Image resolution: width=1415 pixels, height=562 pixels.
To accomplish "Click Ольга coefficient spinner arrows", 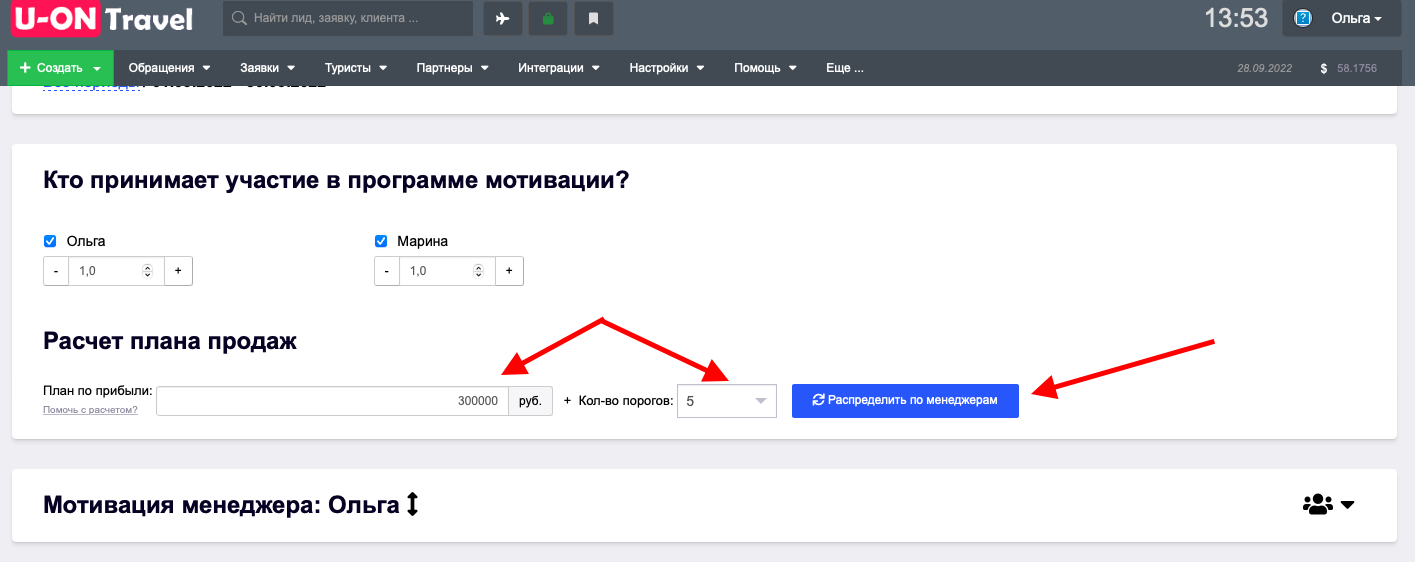I will coord(148,271).
